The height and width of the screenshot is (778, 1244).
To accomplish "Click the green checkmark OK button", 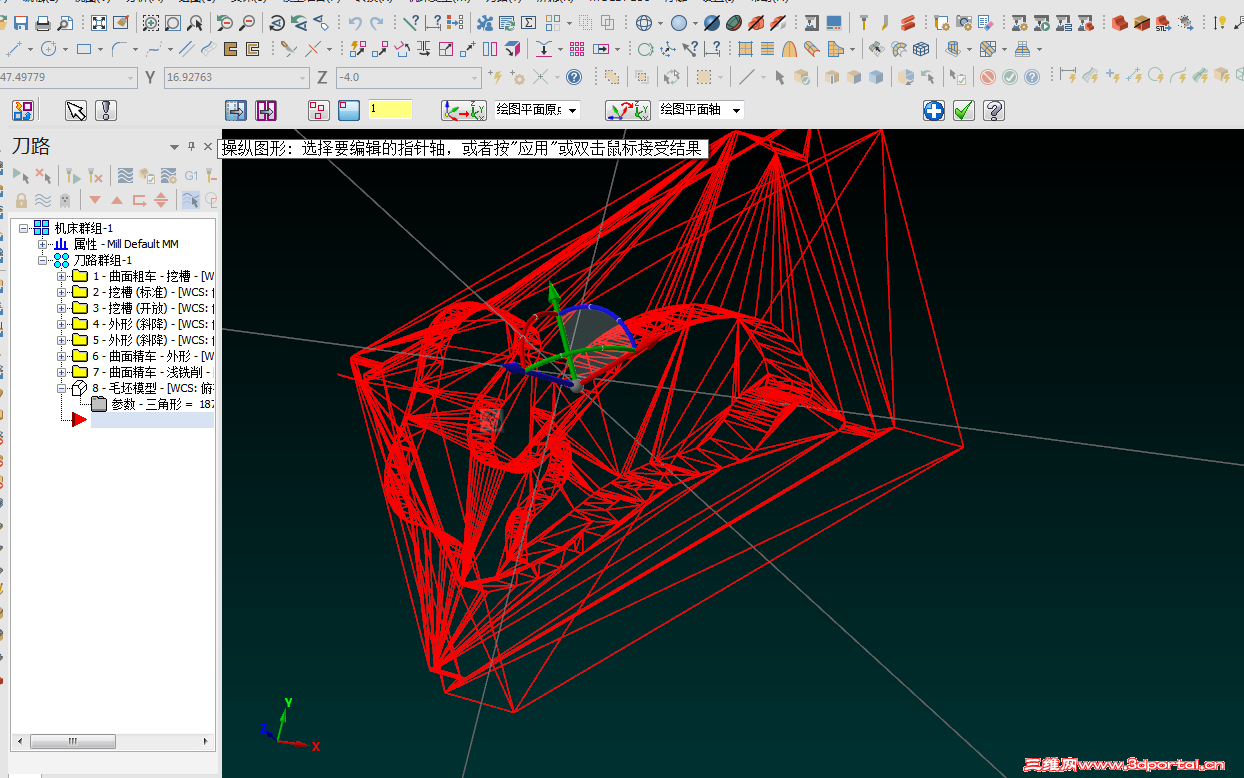I will pos(964,110).
